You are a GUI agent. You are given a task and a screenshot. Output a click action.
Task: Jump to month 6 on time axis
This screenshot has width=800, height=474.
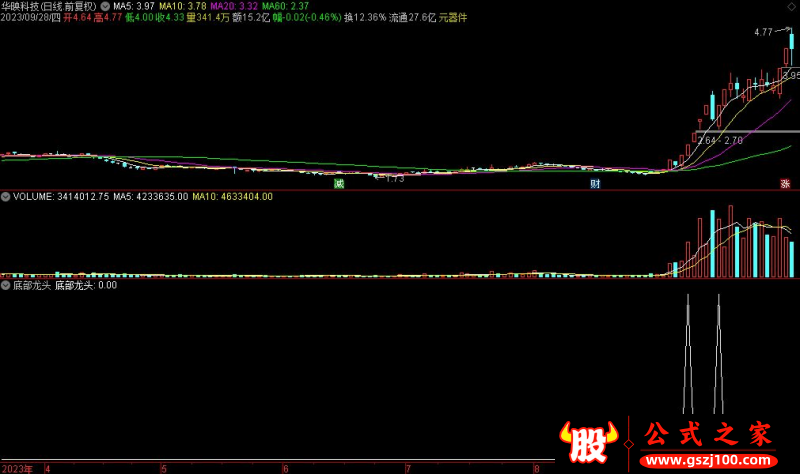point(286,468)
